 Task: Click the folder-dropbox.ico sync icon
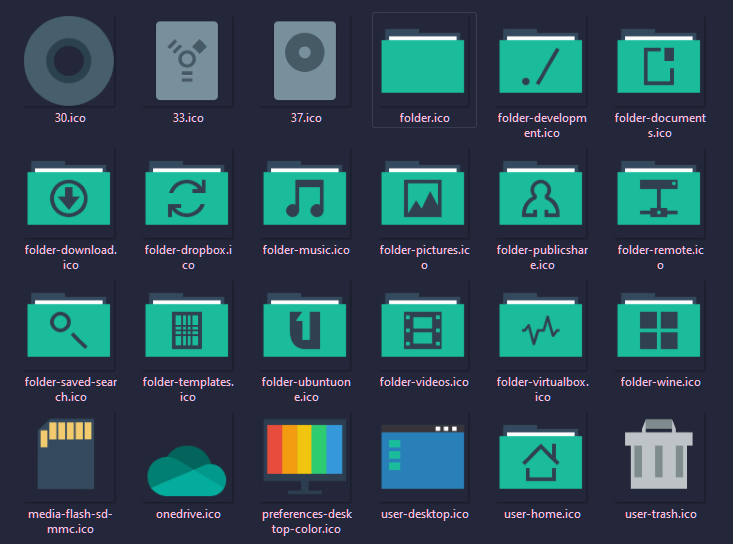[187, 194]
